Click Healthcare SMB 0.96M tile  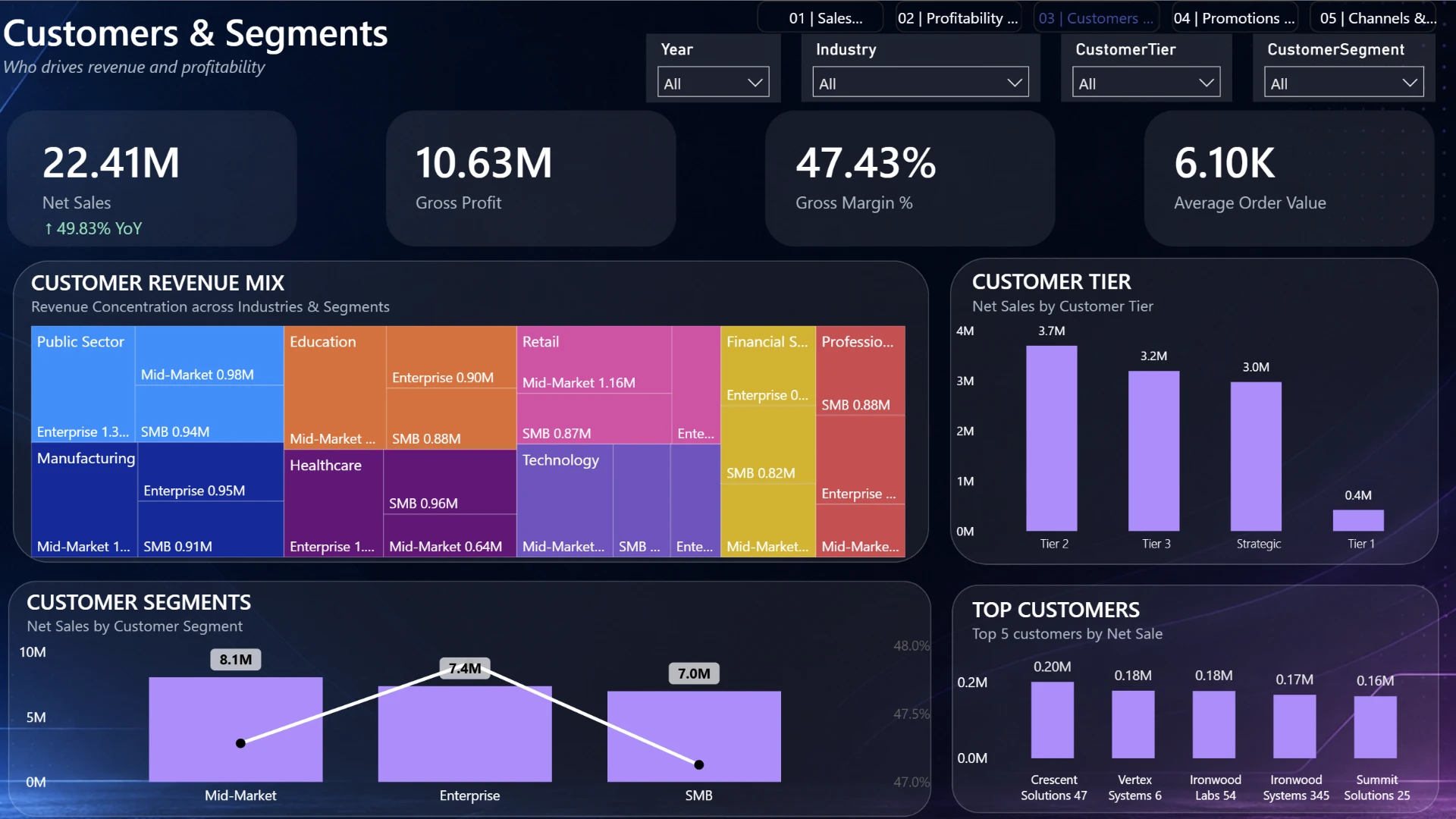point(450,482)
